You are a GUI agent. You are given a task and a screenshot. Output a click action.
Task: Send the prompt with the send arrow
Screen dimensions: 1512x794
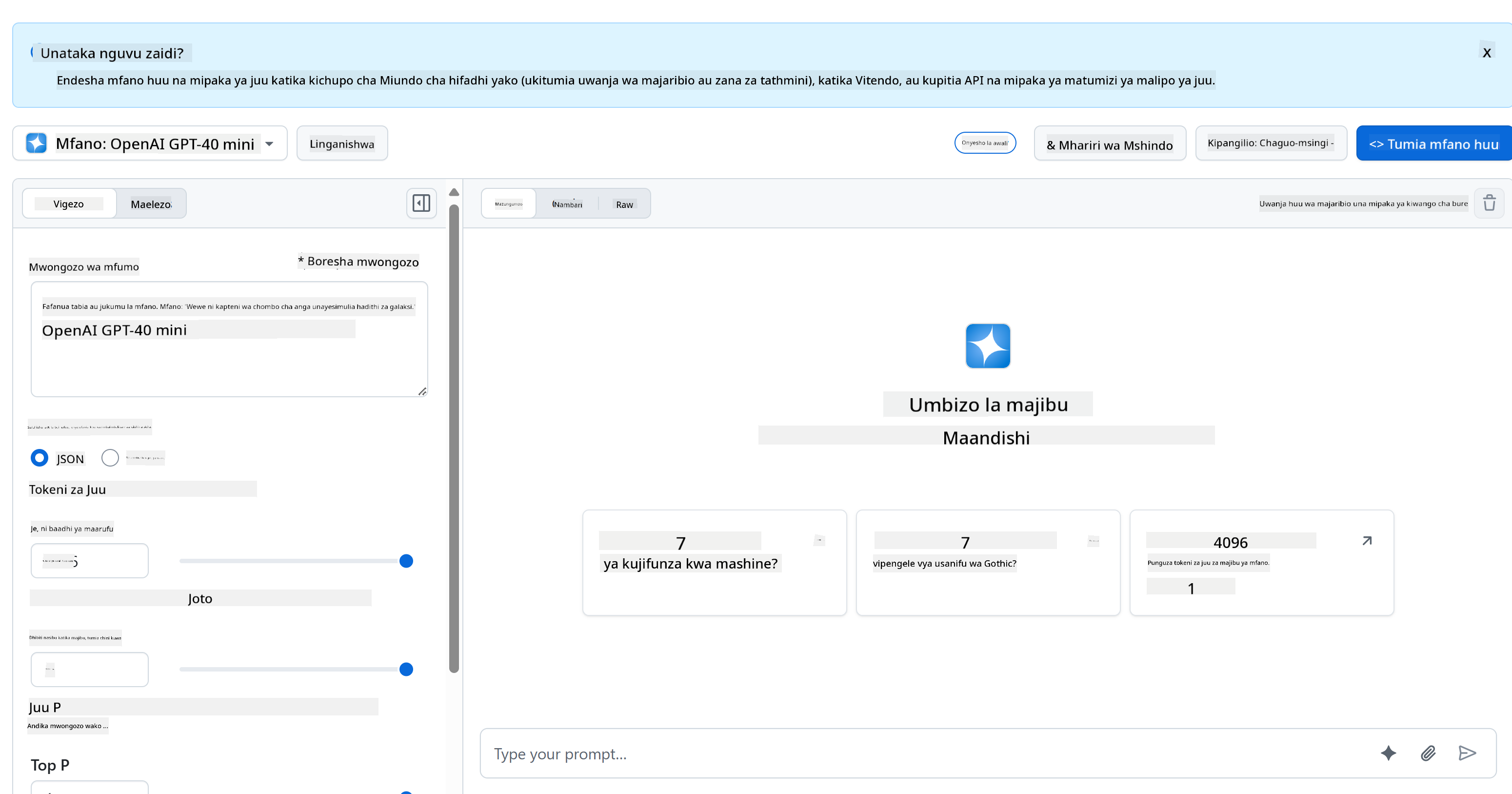tap(1468, 753)
